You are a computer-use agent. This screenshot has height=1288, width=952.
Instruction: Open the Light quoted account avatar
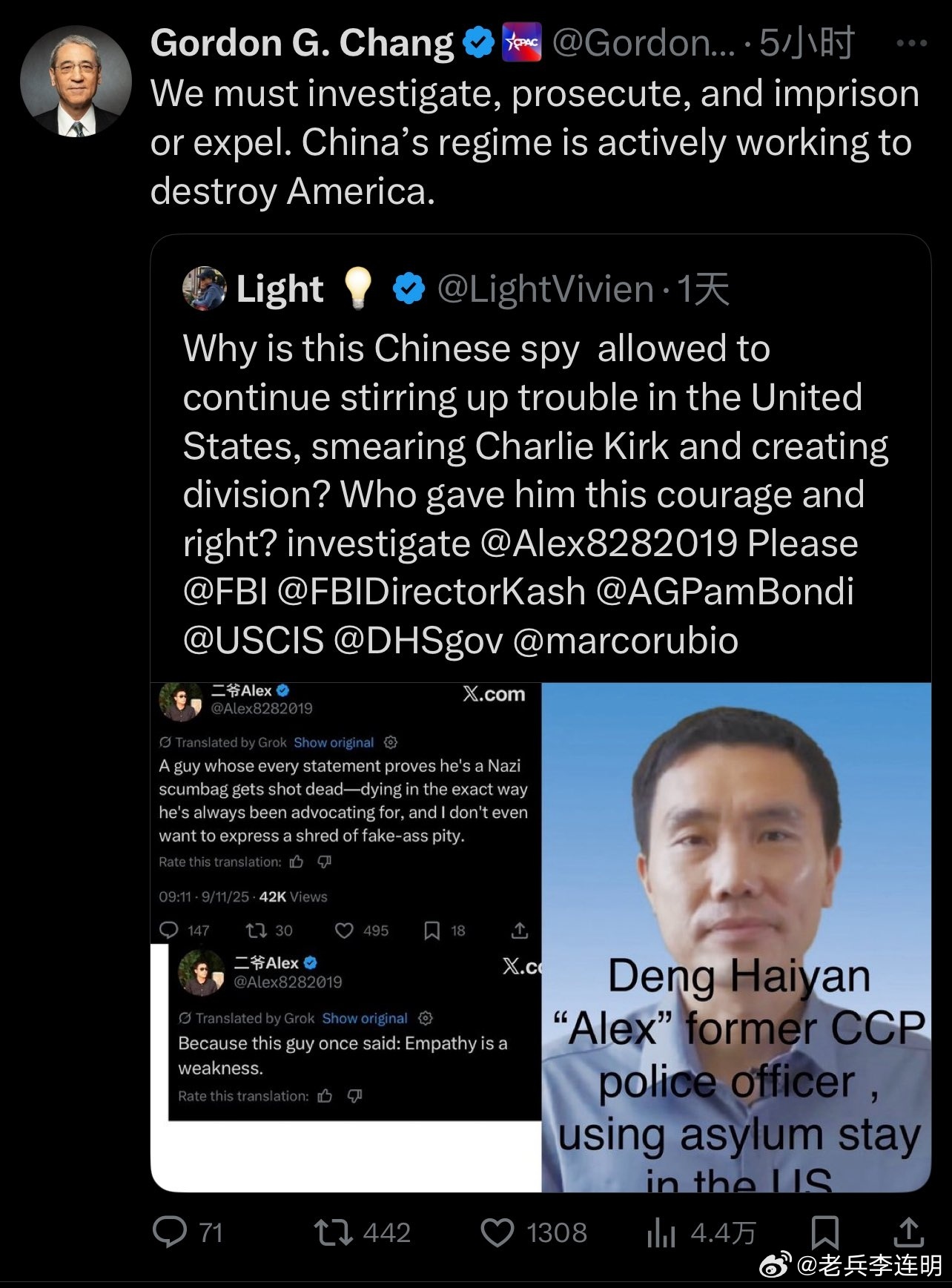pyautogui.click(x=204, y=288)
